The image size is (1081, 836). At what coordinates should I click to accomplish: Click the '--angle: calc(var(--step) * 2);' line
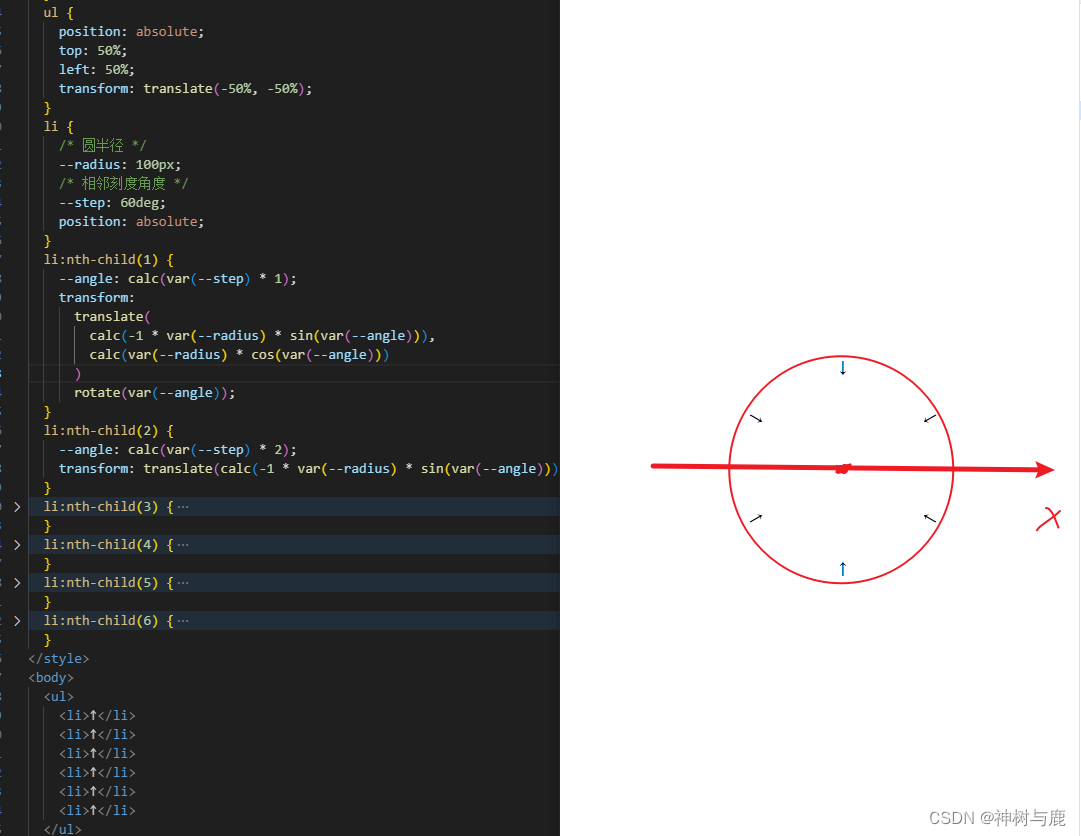[x=178, y=450]
